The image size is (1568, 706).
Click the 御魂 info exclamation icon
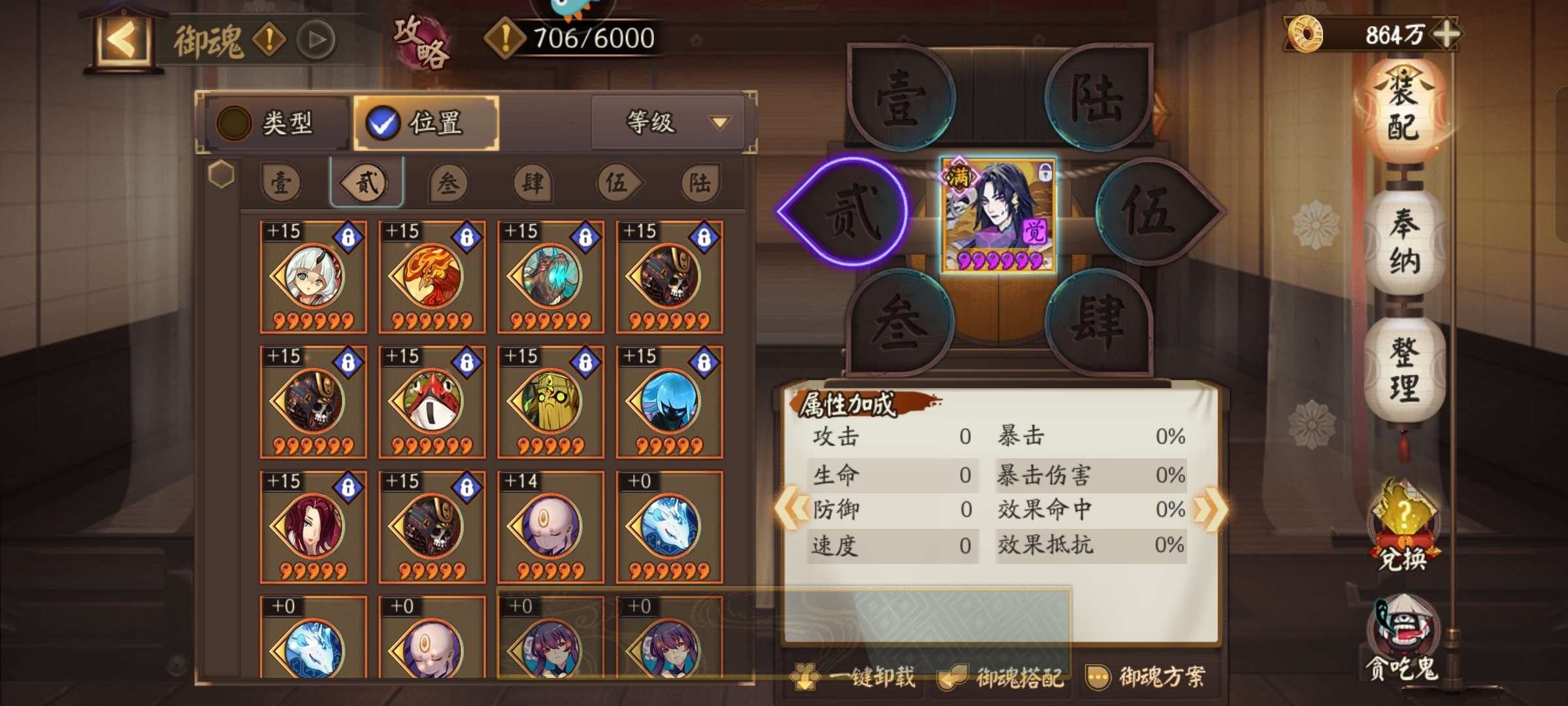269,40
